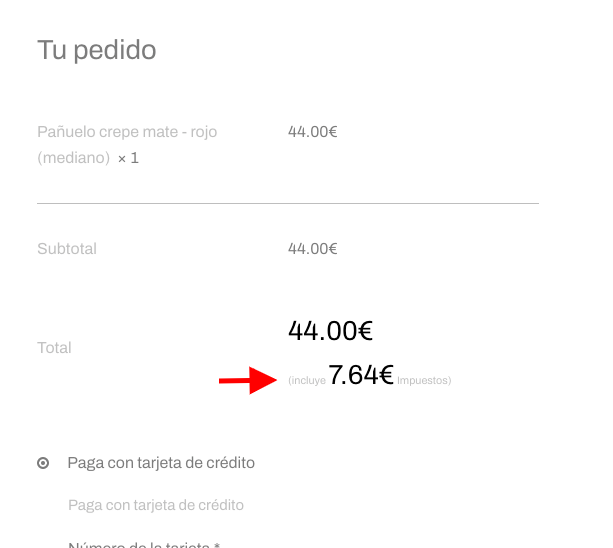Image resolution: width=613 pixels, height=548 pixels.
Task: Click the "Paga con tarjeta de crédito" payment label
Action: click(x=161, y=463)
